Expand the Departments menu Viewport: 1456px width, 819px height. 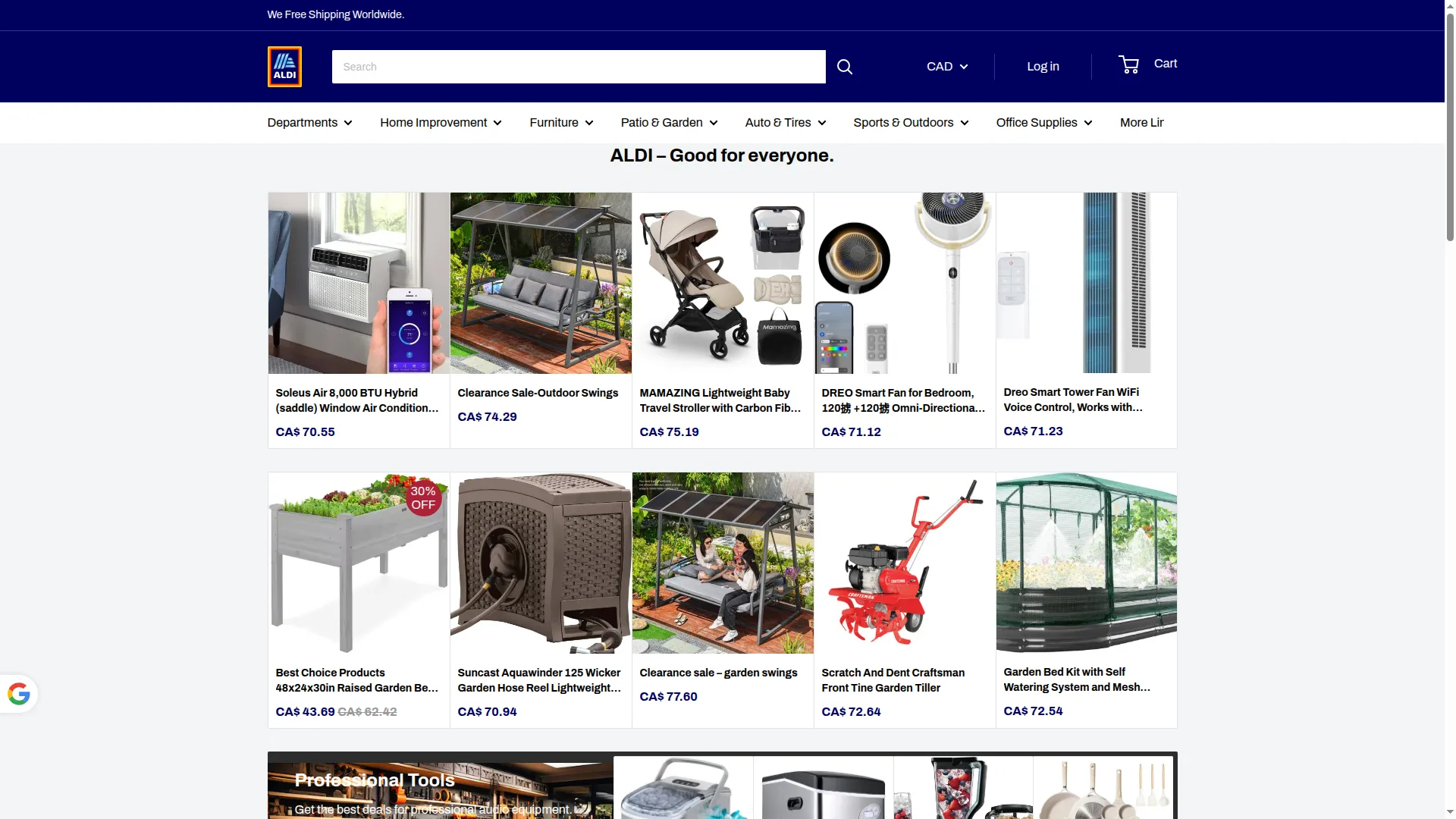[x=309, y=123]
